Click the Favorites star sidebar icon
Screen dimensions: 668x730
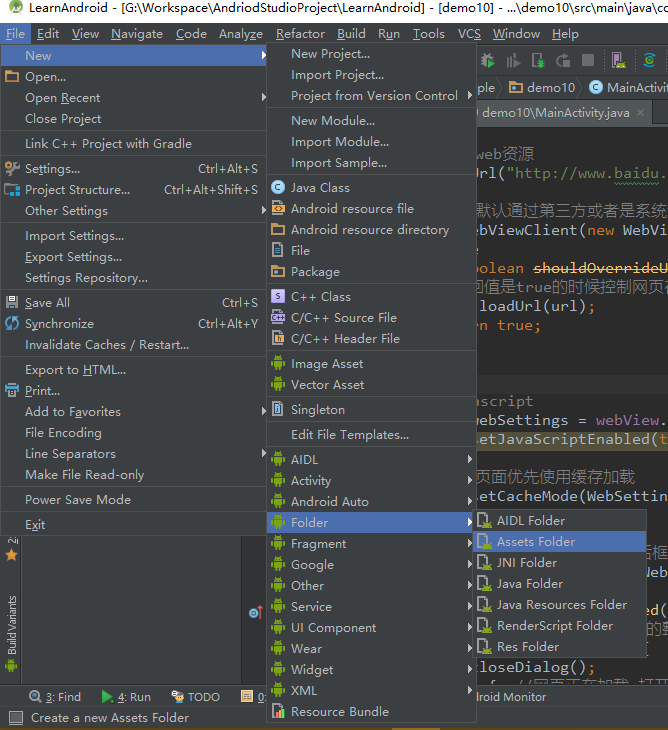click(x=12, y=555)
